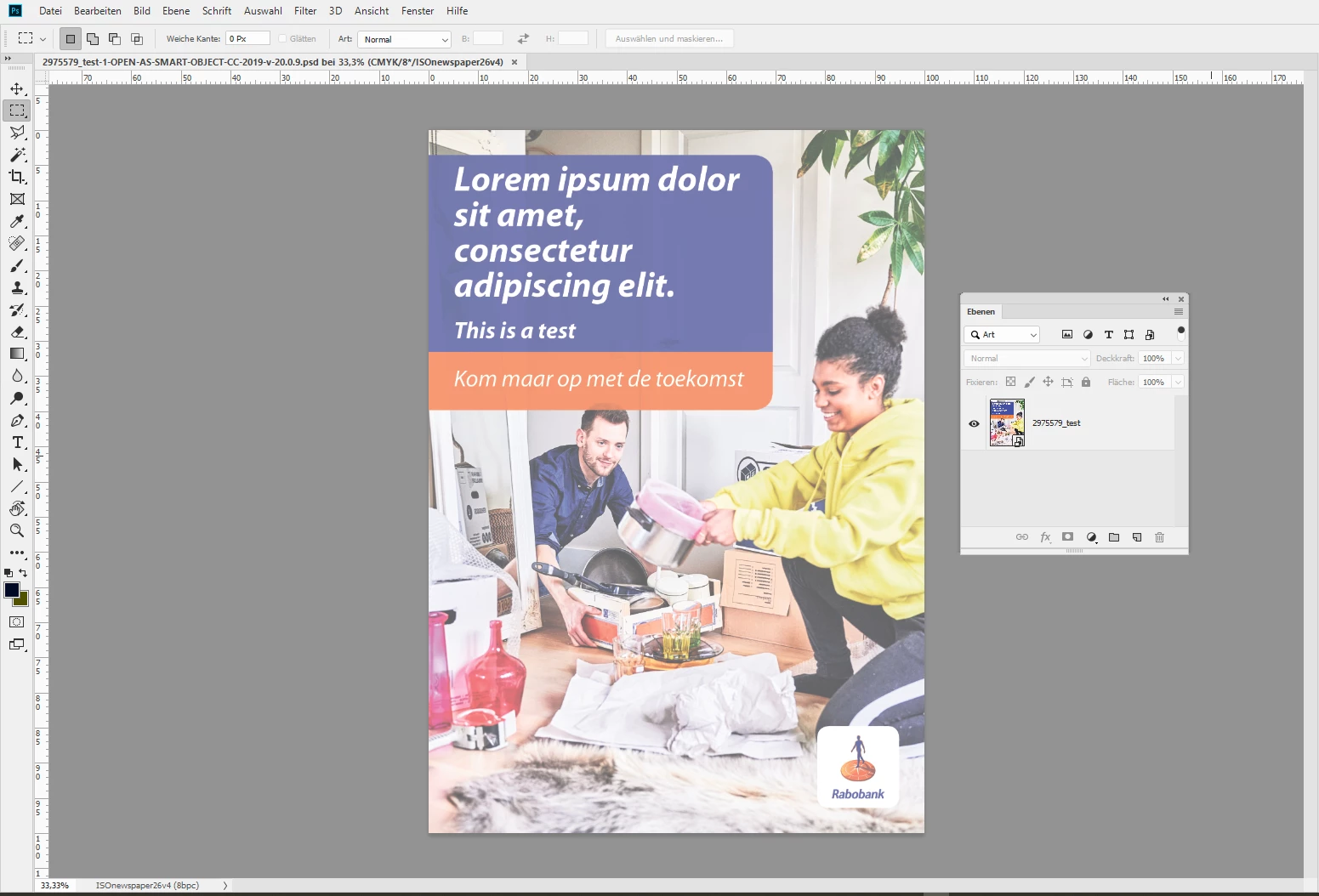Click the Weiche Kante input field
The width and height of the screenshot is (1319, 896).
tap(247, 39)
